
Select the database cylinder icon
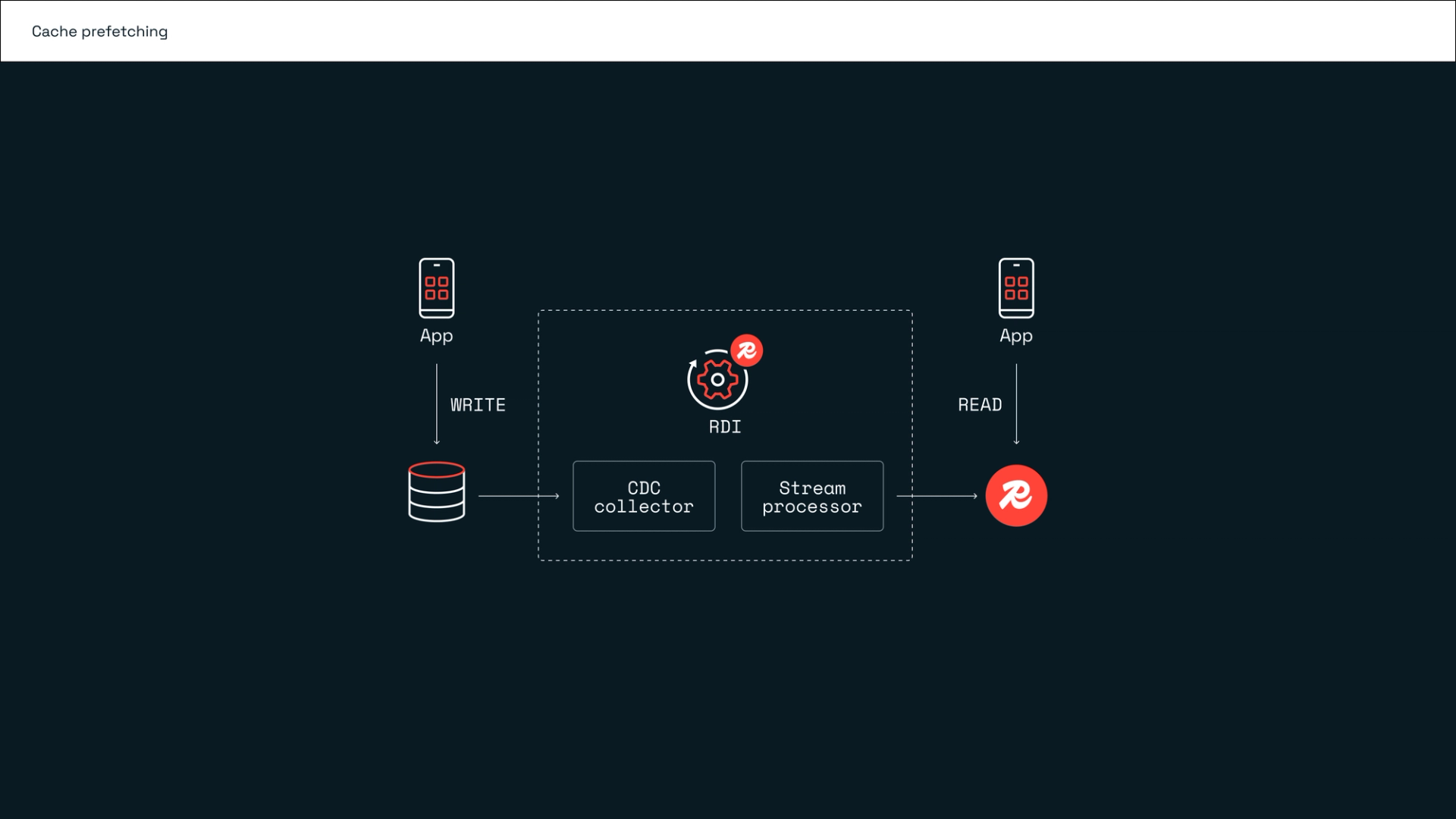click(437, 492)
